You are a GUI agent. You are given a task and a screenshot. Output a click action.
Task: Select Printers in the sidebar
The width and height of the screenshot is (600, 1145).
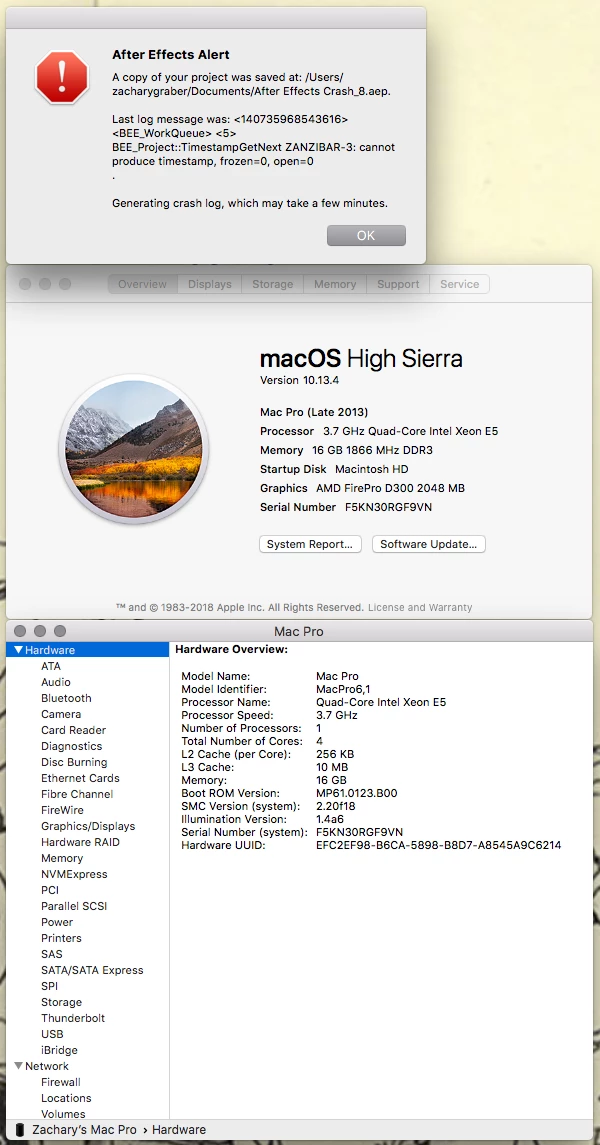pyautogui.click(x=61, y=938)
